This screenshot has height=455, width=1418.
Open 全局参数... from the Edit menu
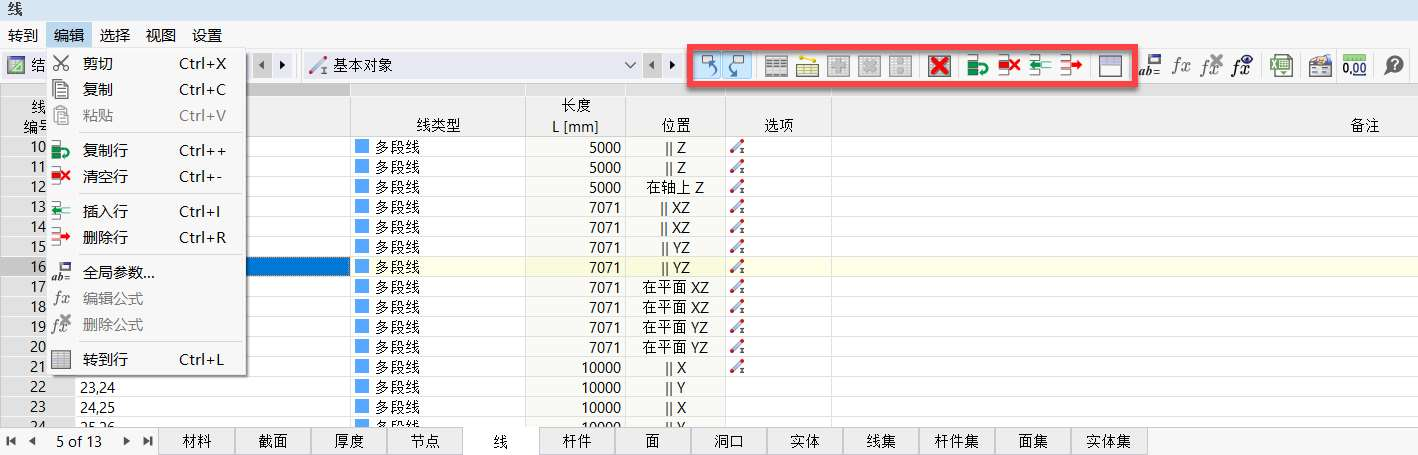(x=146, y=272)
